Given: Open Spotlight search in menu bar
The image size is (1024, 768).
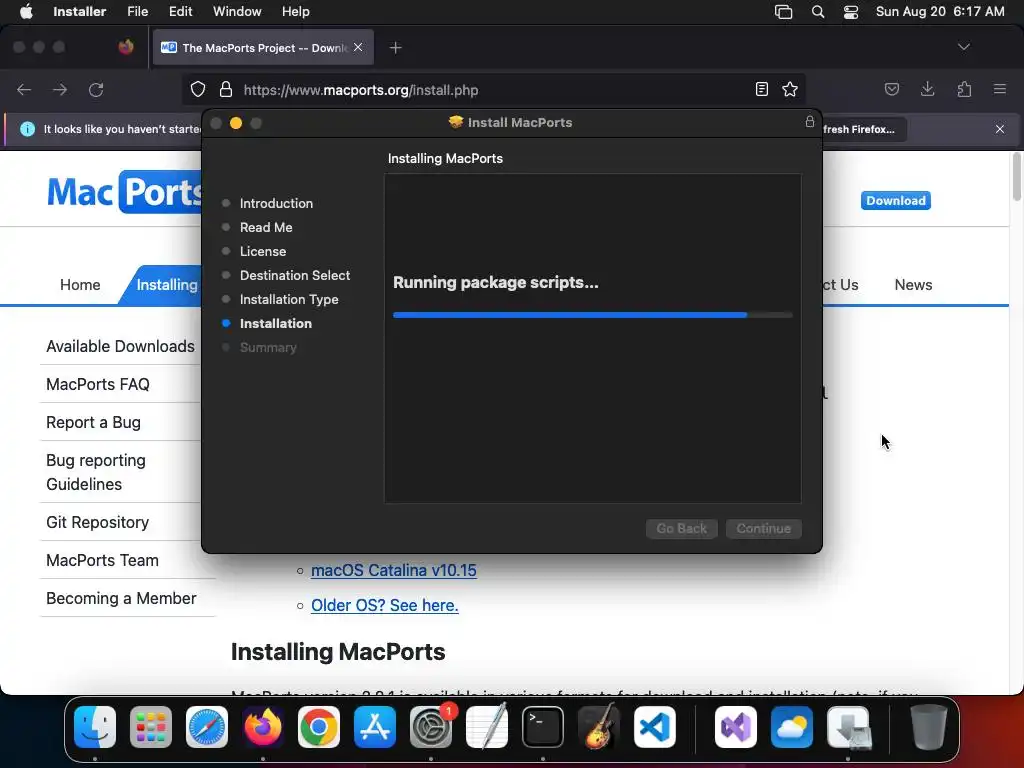Looking at the screenshot, I should [x=818, y=12].
